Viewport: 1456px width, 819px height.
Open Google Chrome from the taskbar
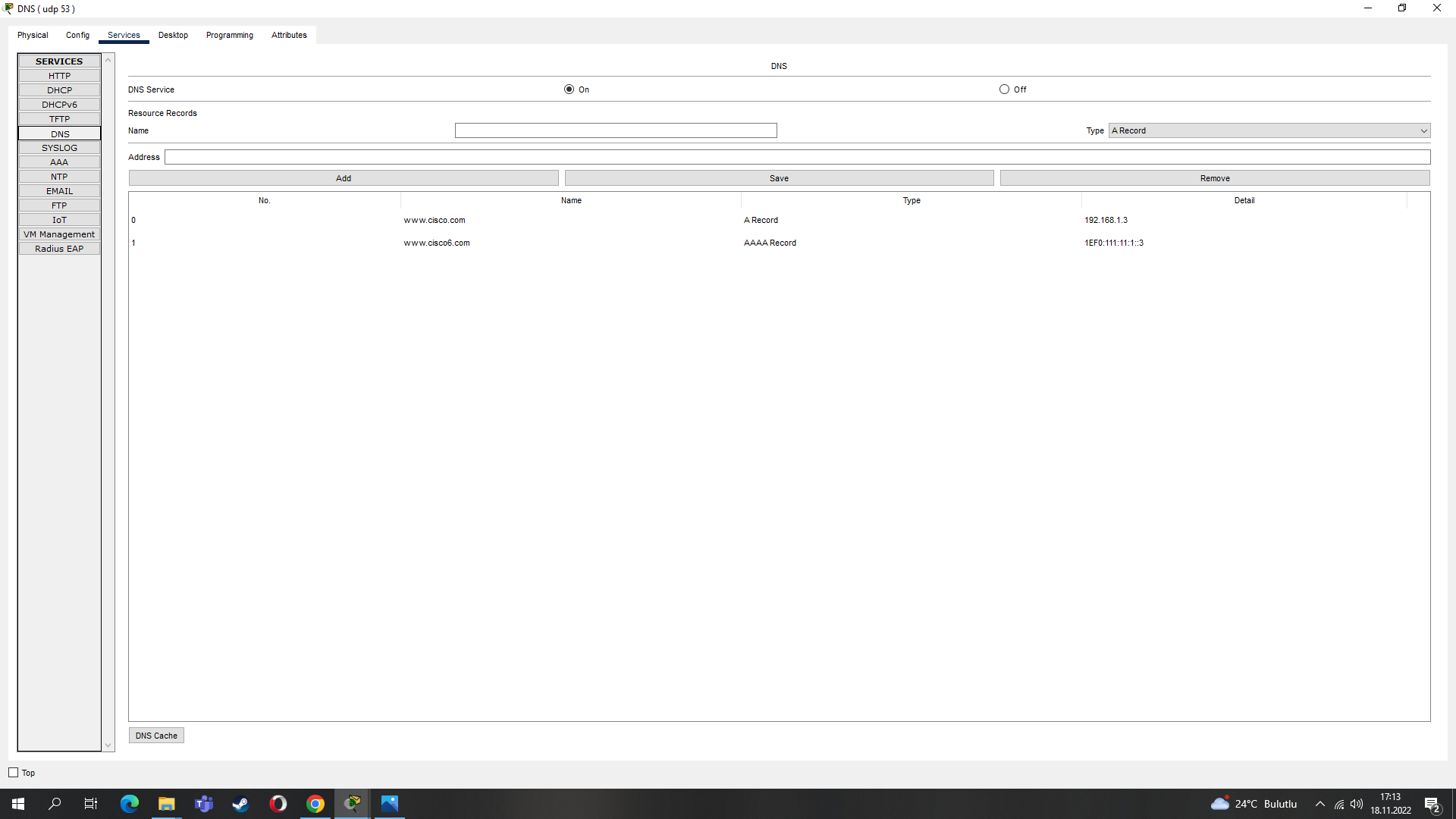pyautogui.click(x=315, y=804)
